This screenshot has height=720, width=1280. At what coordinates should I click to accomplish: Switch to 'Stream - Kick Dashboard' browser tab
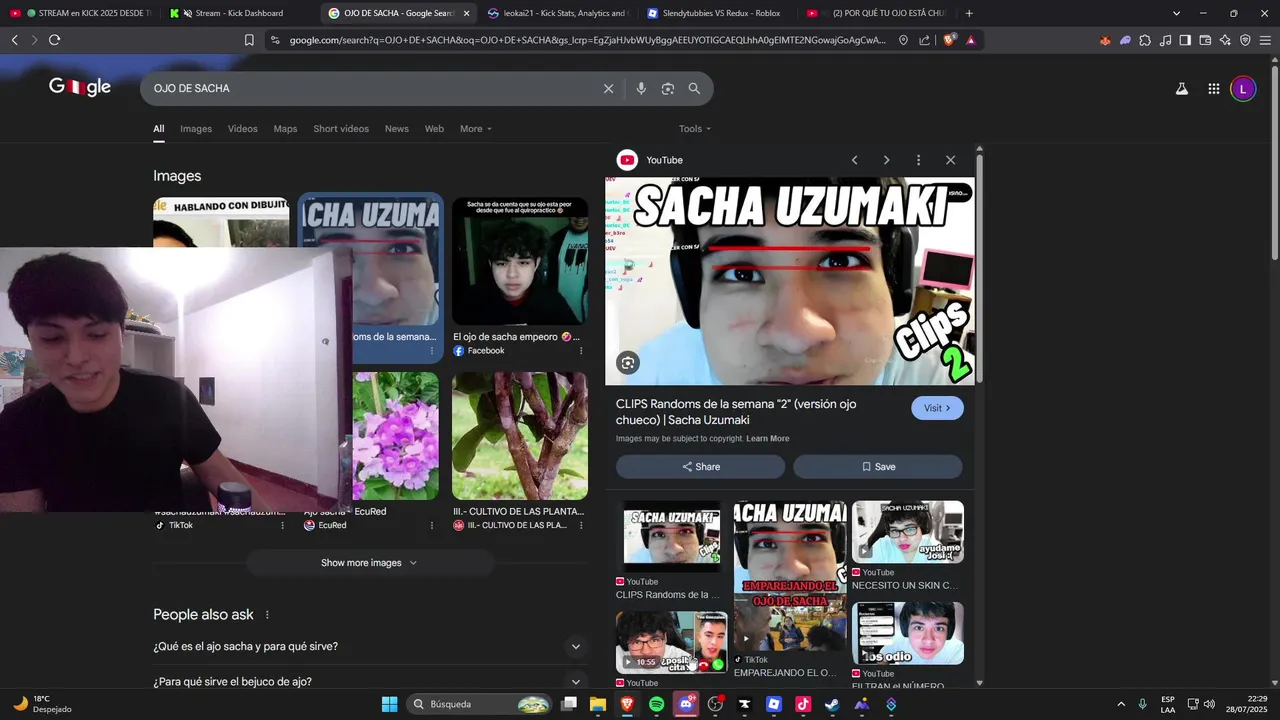(x=238, y=13)
